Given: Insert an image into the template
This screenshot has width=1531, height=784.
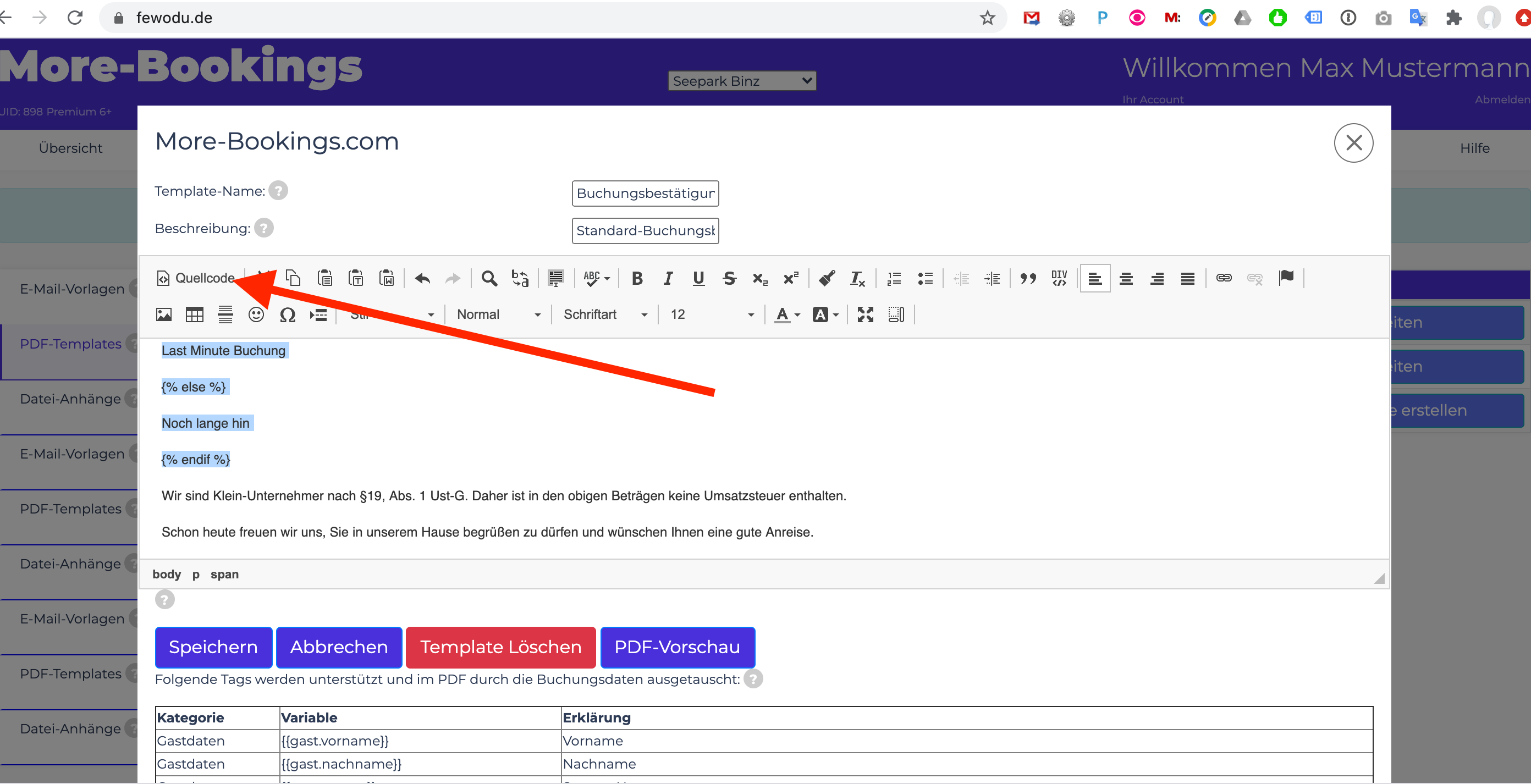Looking at the screenshot, I should pos(164,314).
